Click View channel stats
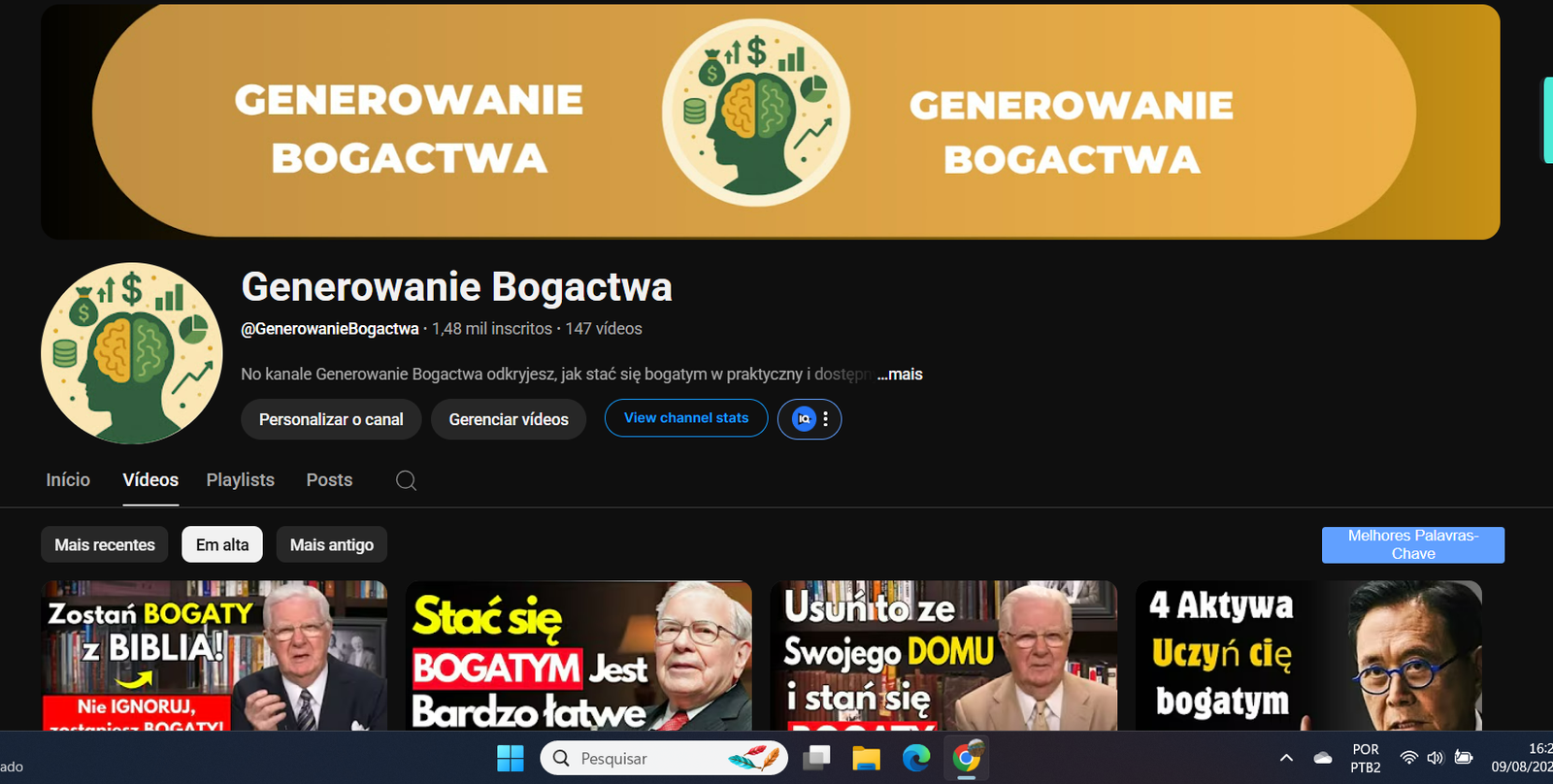This screenshot has width=1553, height=784. pos(686,418)
